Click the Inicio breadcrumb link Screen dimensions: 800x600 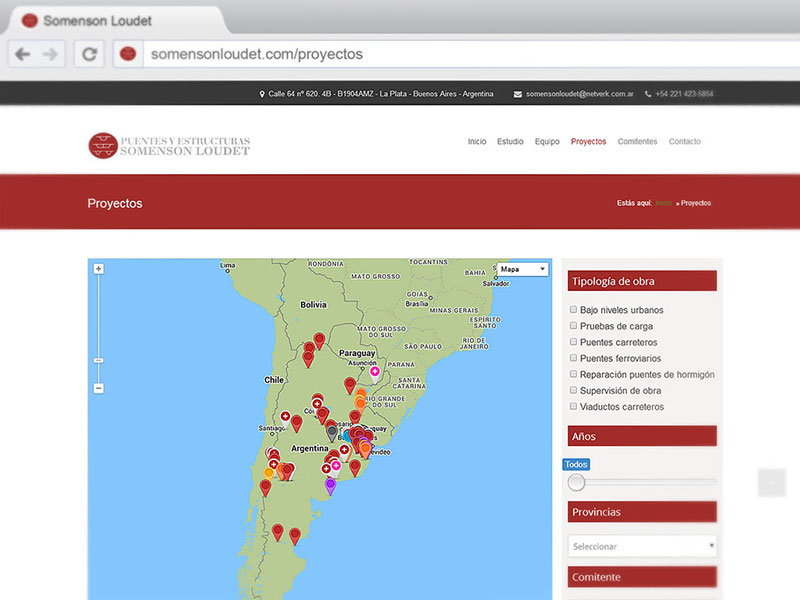click(x=663, y=203)
